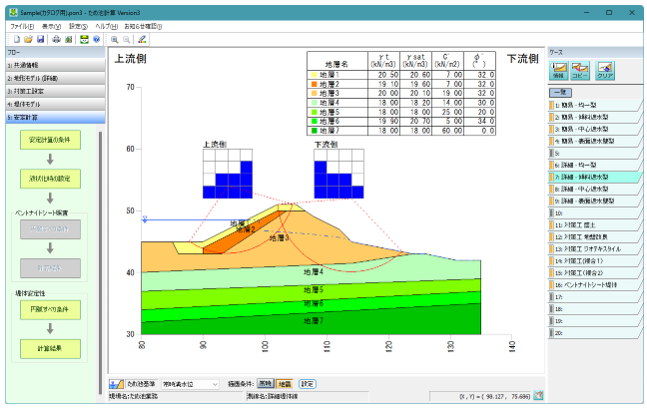The image size is (647, 408).
Task: Toggle the 地震 drawing condition button
Action: tap(284, 384)
